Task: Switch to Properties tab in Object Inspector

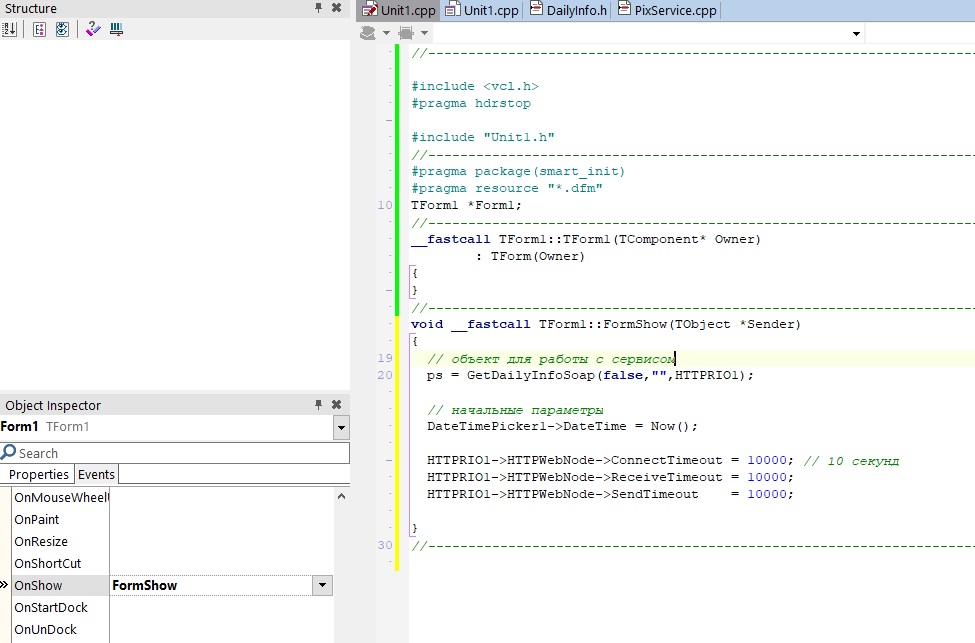Action: click(x=39, y=474)
